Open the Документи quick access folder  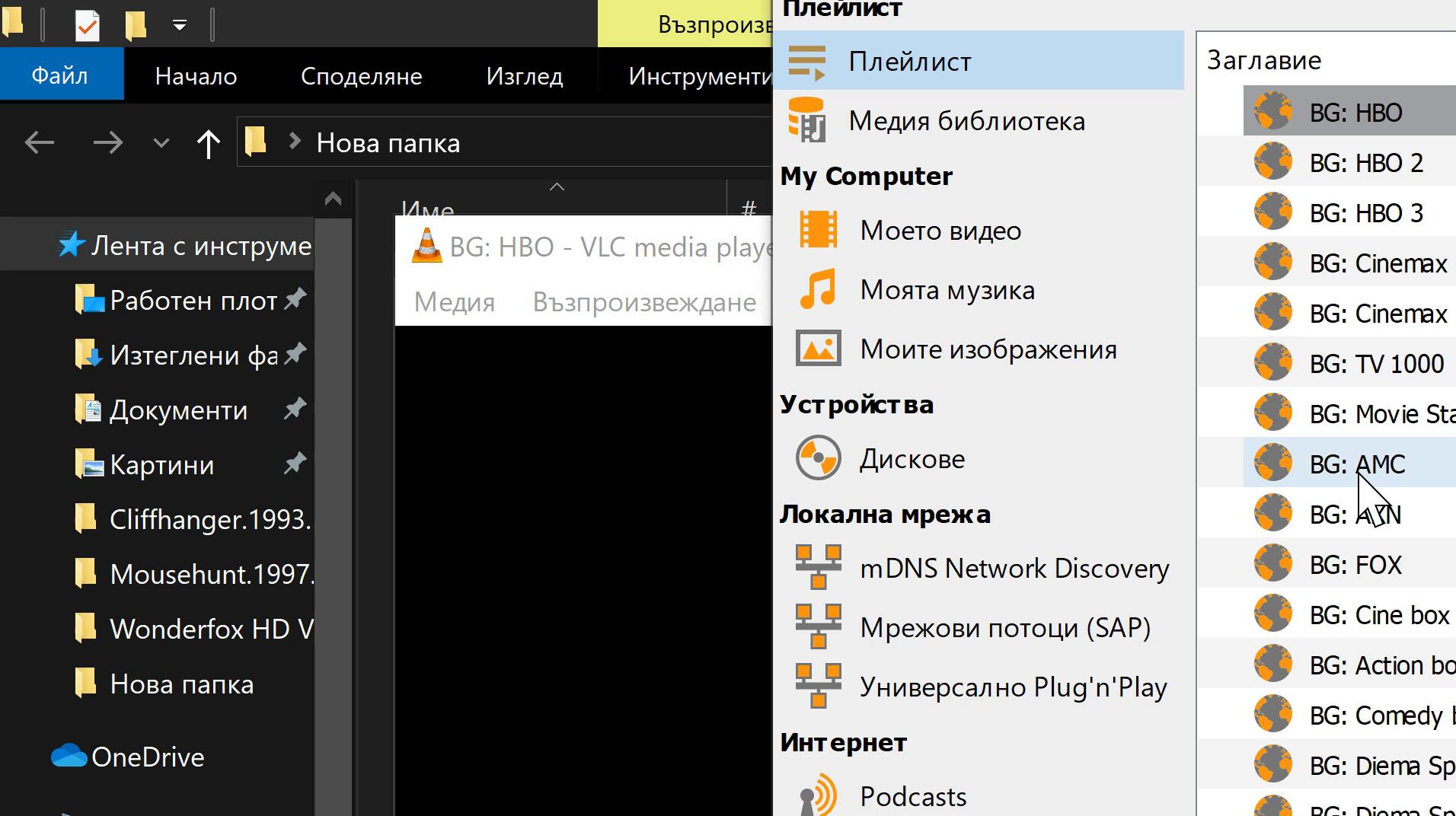click(178, 410)
